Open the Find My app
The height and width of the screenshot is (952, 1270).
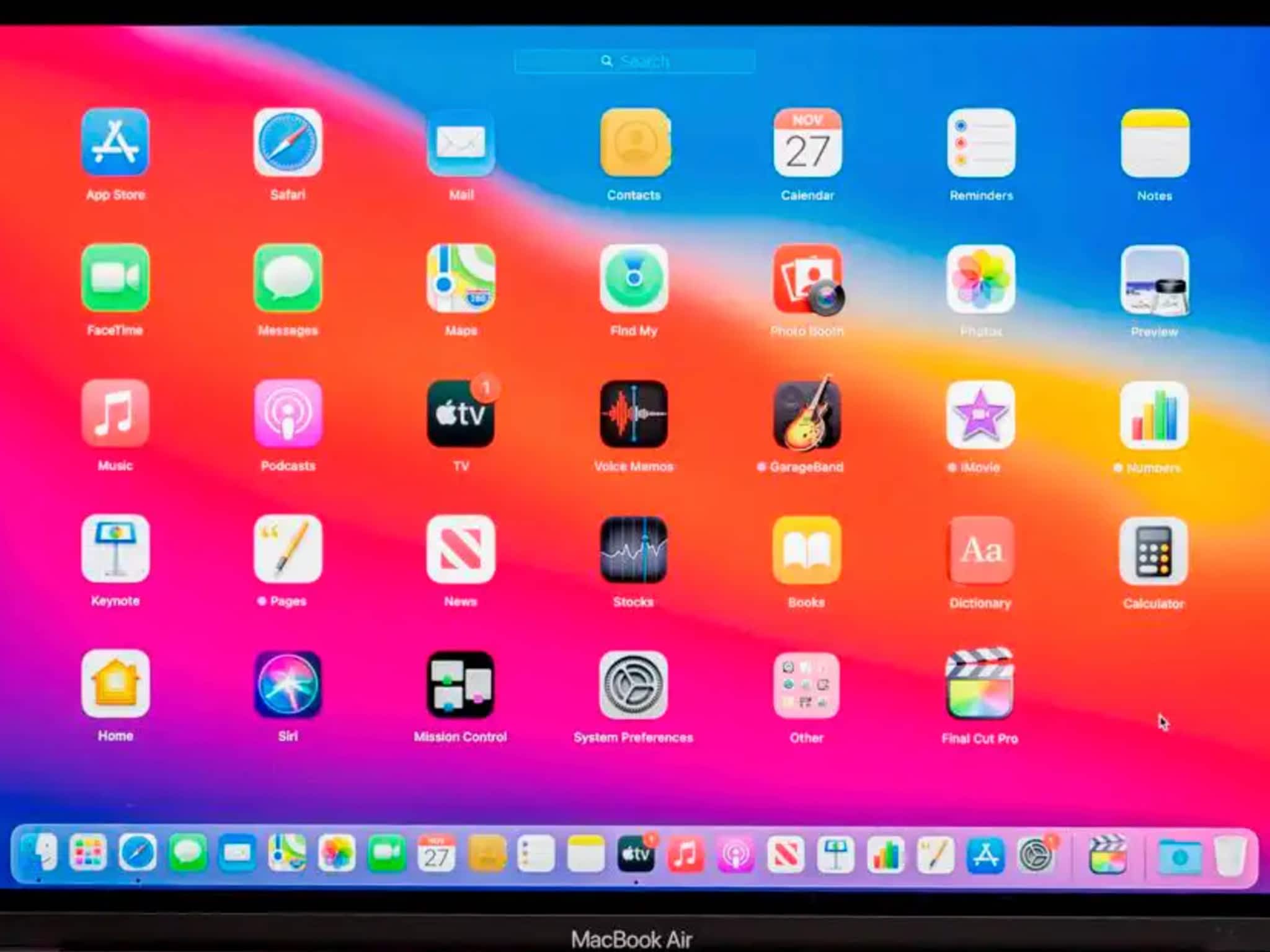coord(634,278)
